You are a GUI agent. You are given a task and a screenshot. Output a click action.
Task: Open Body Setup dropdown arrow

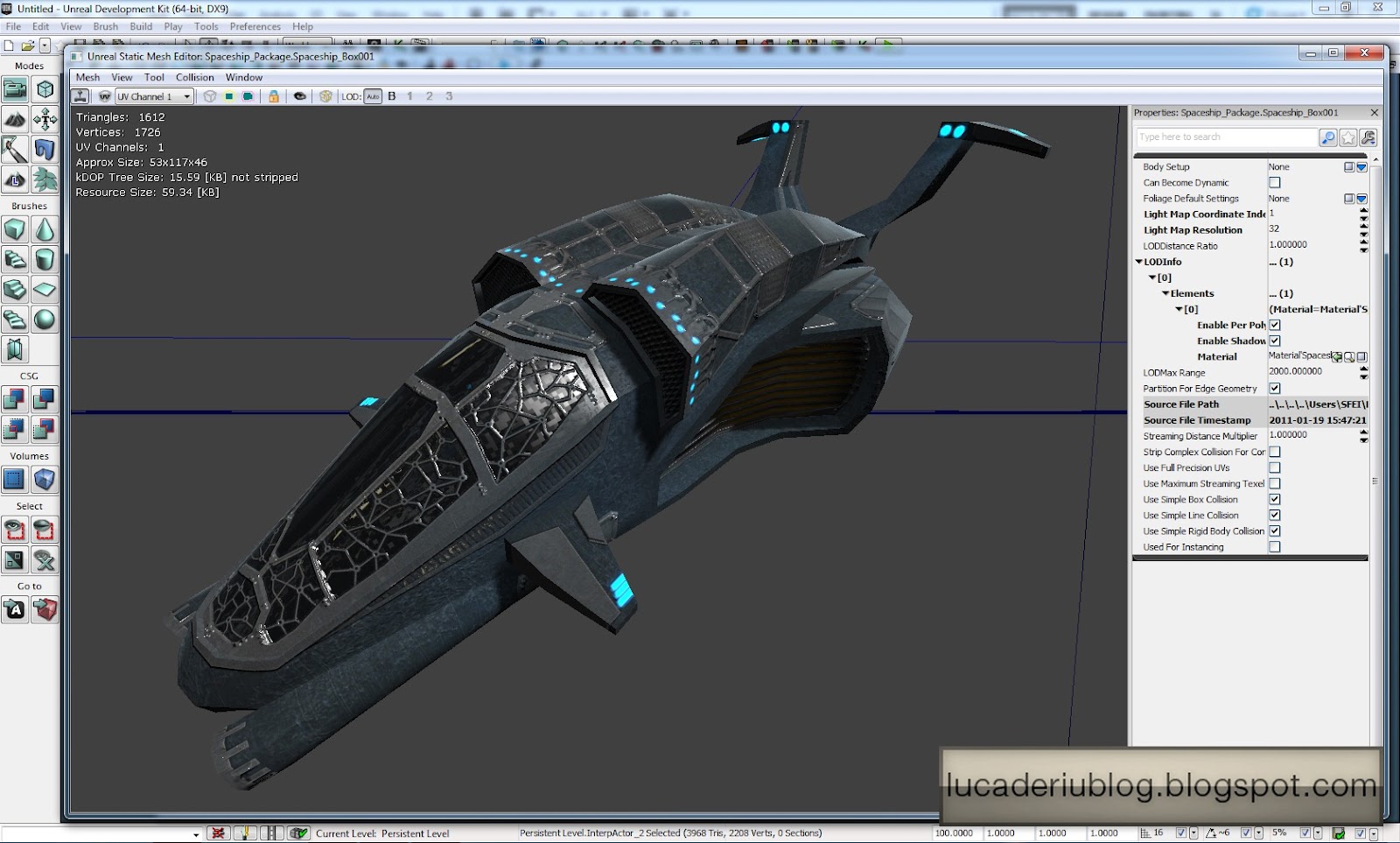pos(1361,167)
